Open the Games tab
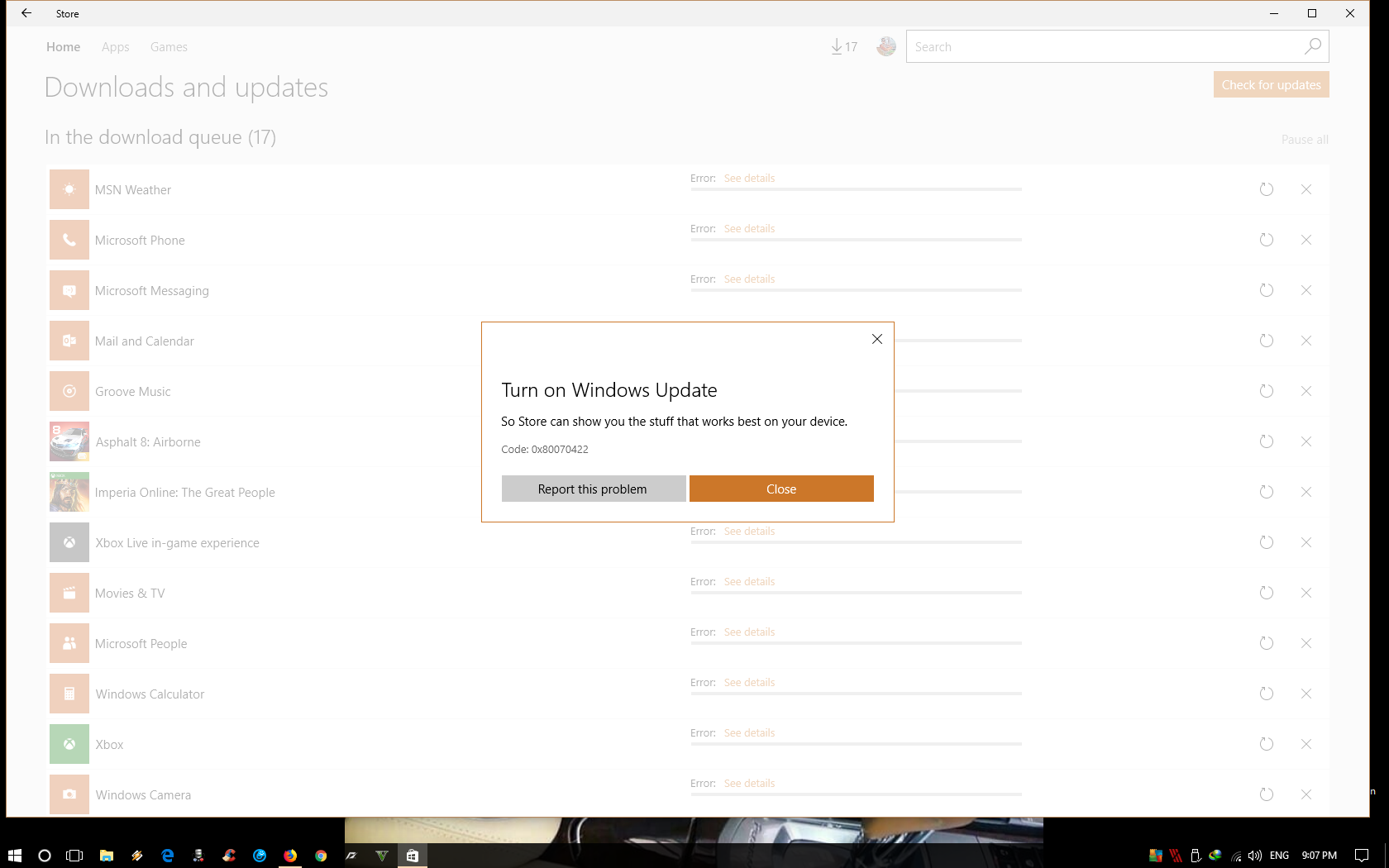The image size is (1389, 868). coord(169,47)
